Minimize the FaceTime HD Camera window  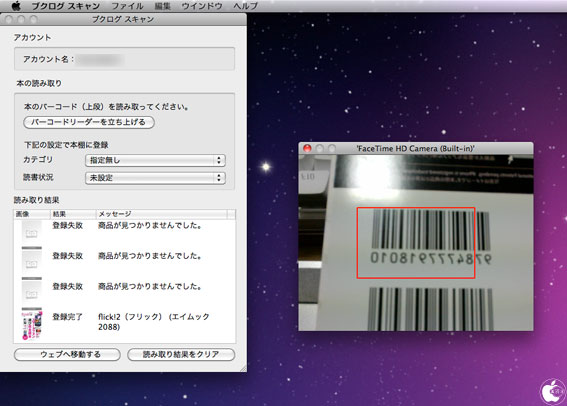click(x=320, y=148)
